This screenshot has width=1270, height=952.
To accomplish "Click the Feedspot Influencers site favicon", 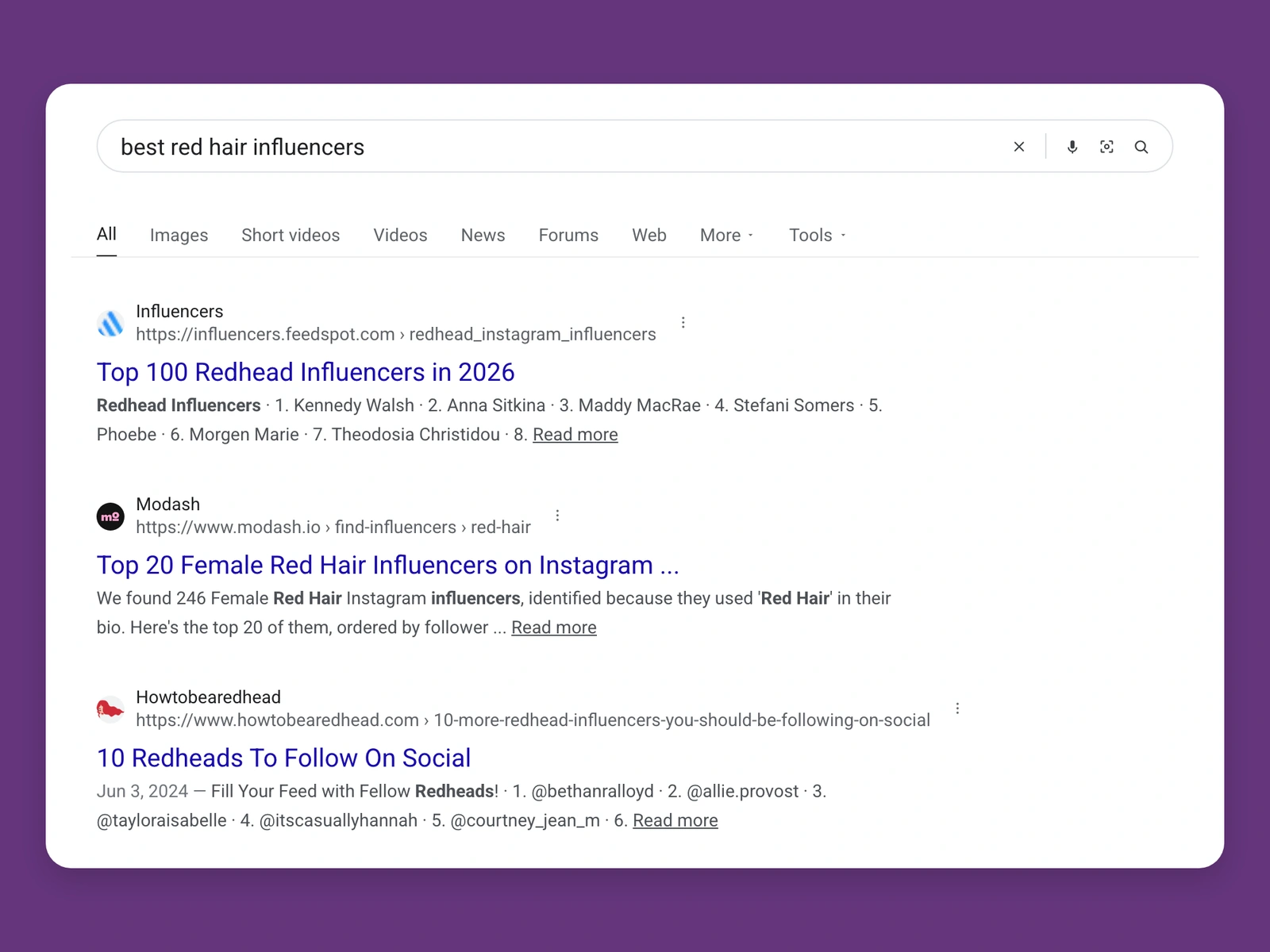I will (x=110, y=323).
